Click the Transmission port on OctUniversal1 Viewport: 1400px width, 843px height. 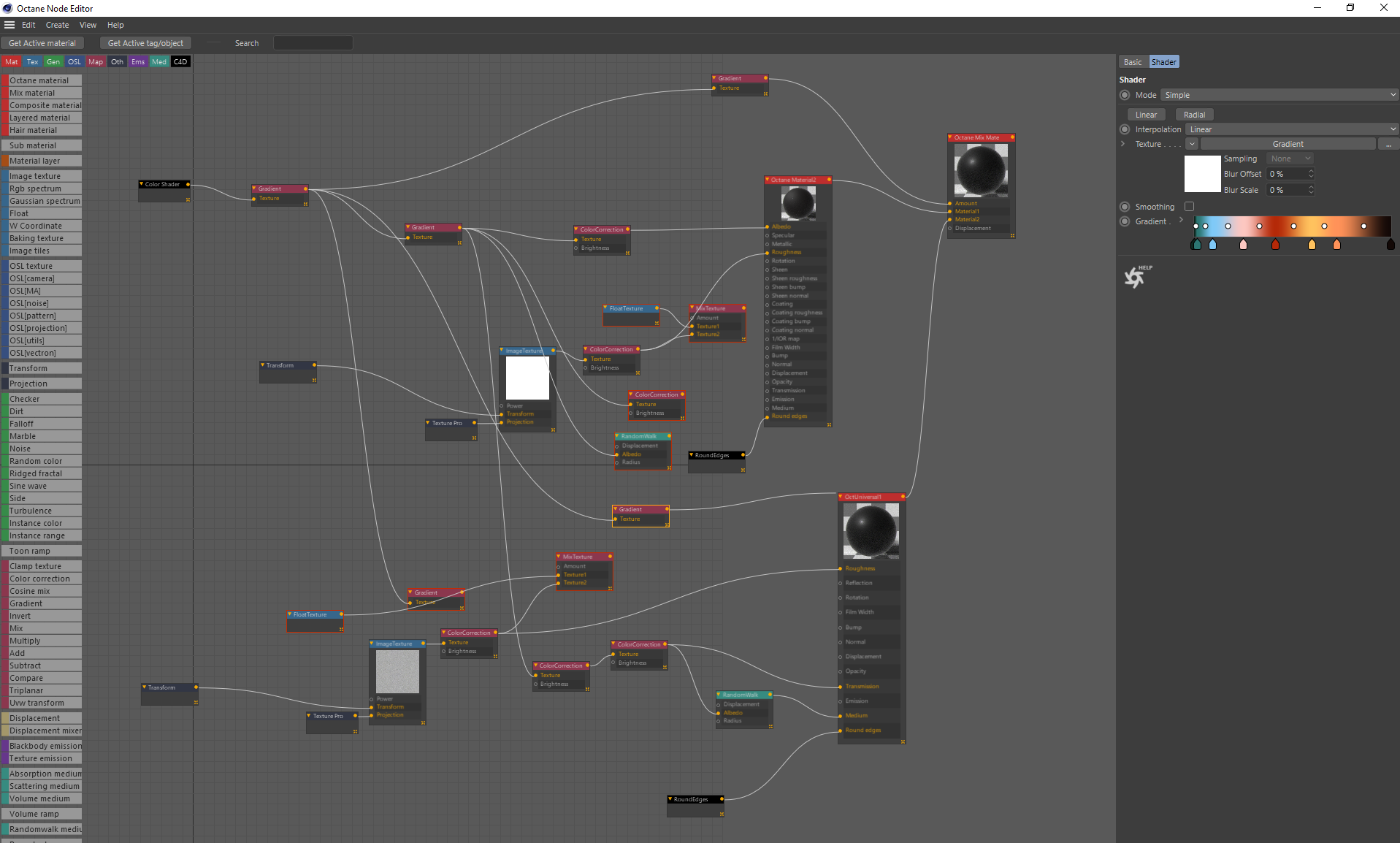click(x=841, y=687)
